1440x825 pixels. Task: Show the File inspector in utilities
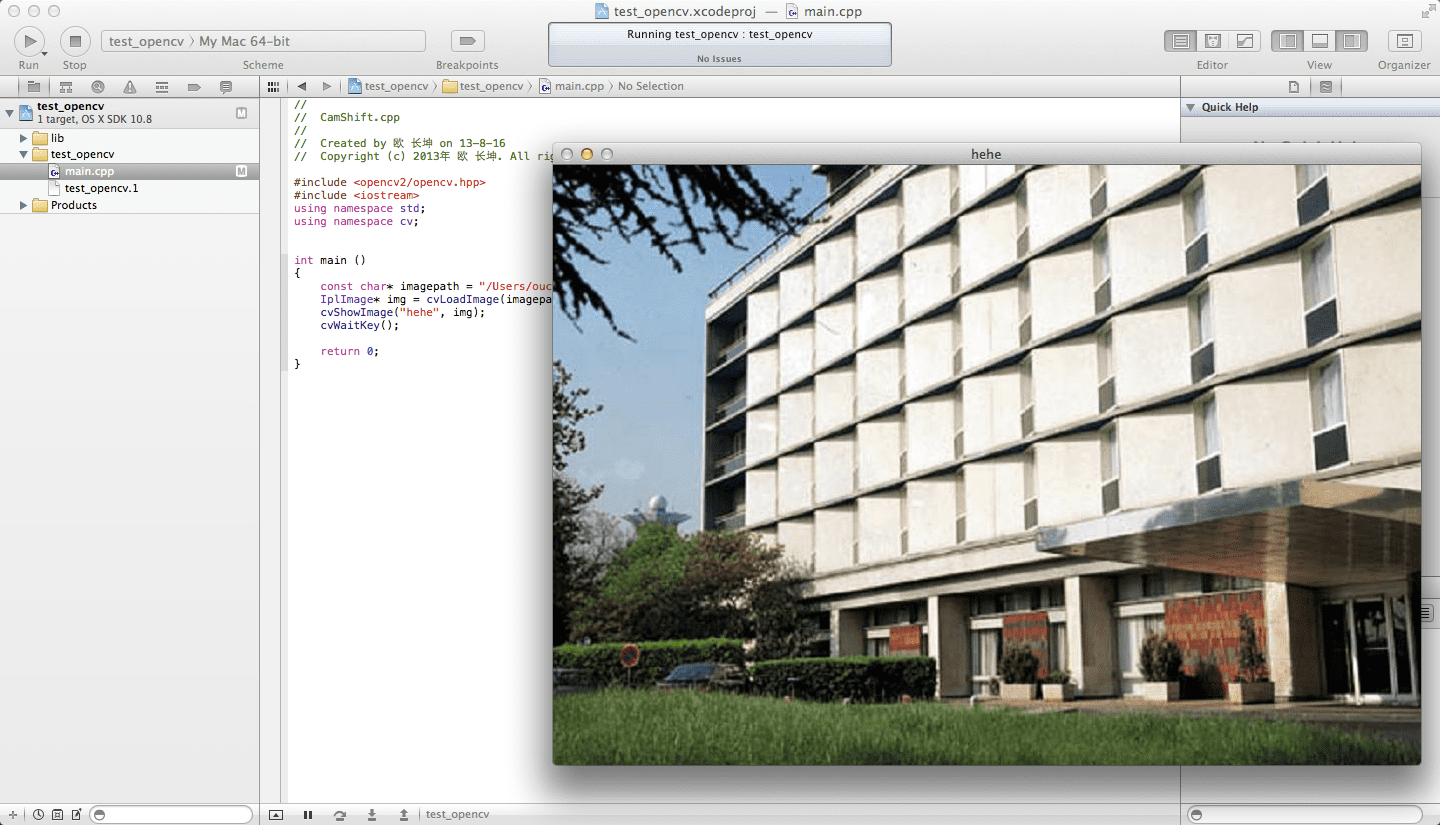tap(1293, 87)
